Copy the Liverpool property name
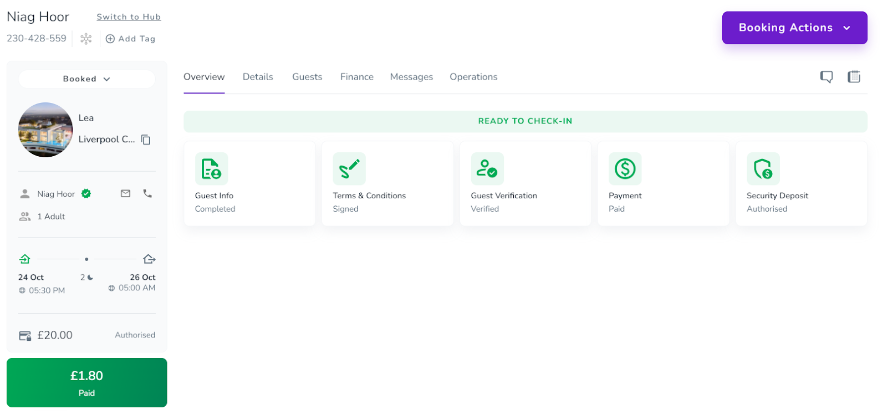This screenshot has height=414, width=882. (x=146, y=140)
